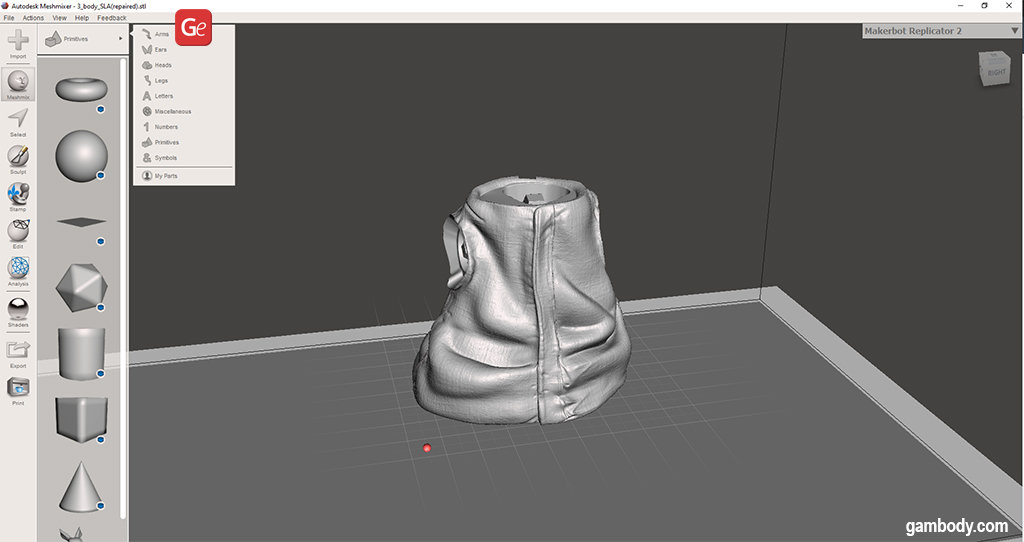Open the Shaders panel
Screen dimensions: 1024x542
(x=18, y=310)
